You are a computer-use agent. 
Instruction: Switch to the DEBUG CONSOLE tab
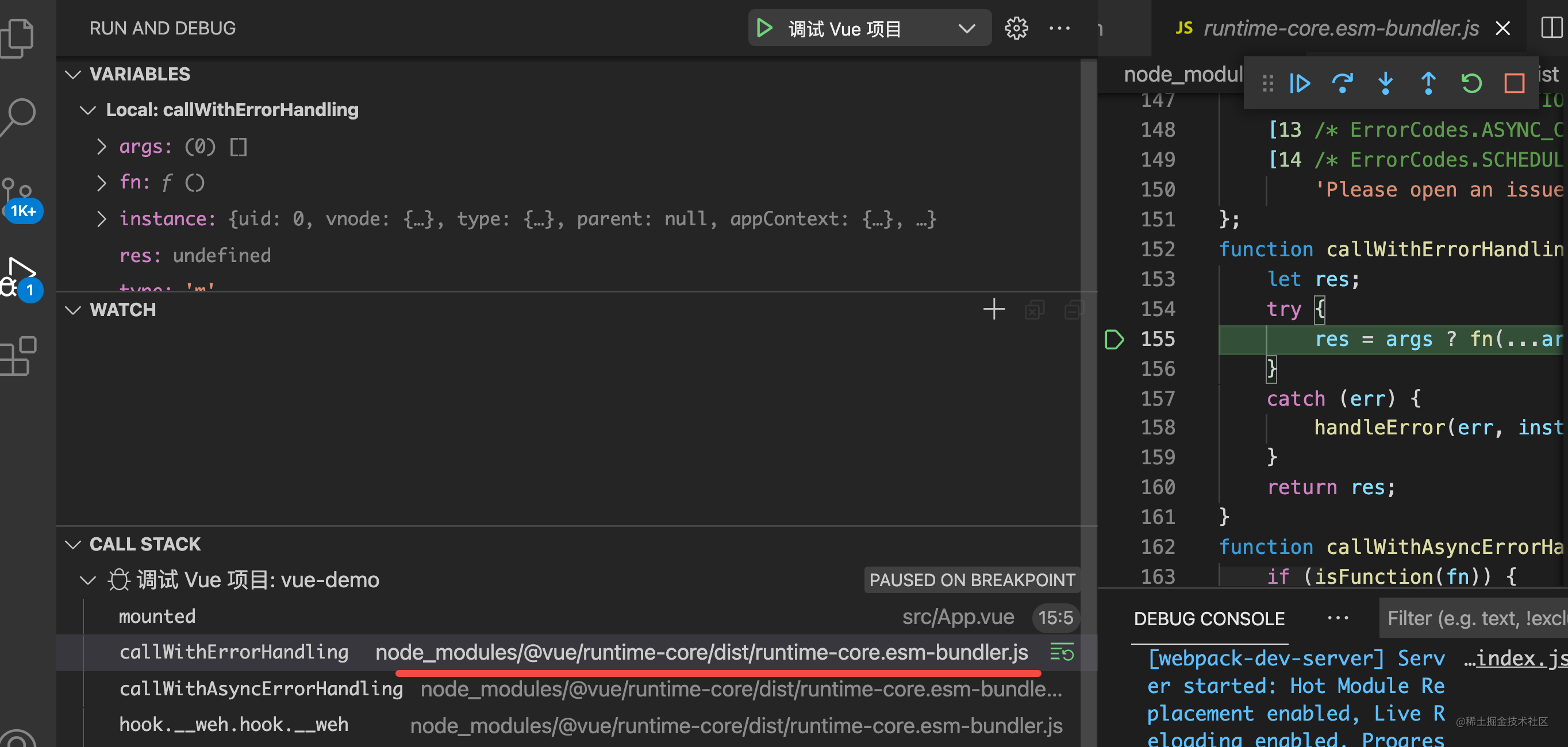tap(1209, 619)
